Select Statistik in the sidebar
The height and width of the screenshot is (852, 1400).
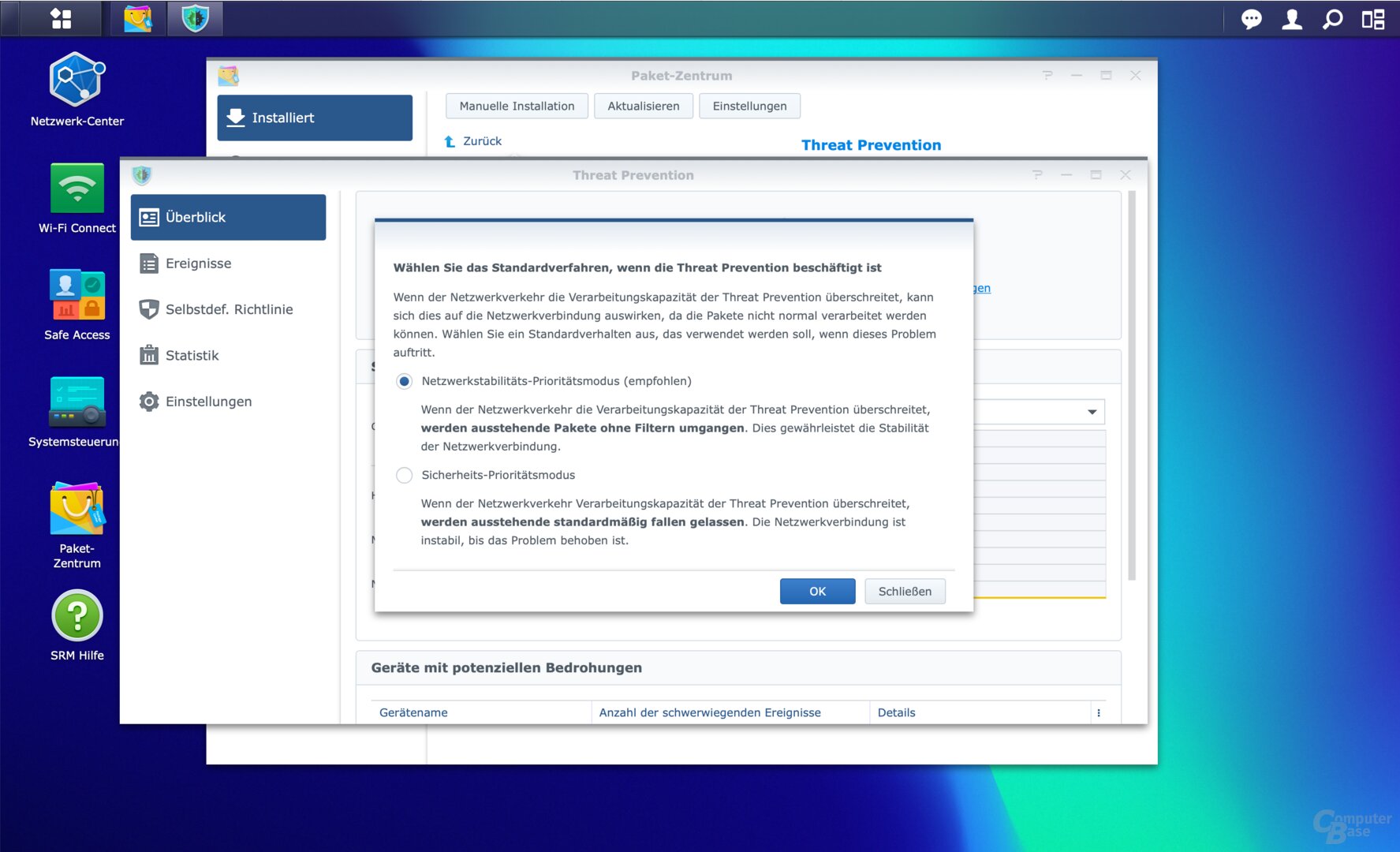point(228,355)
